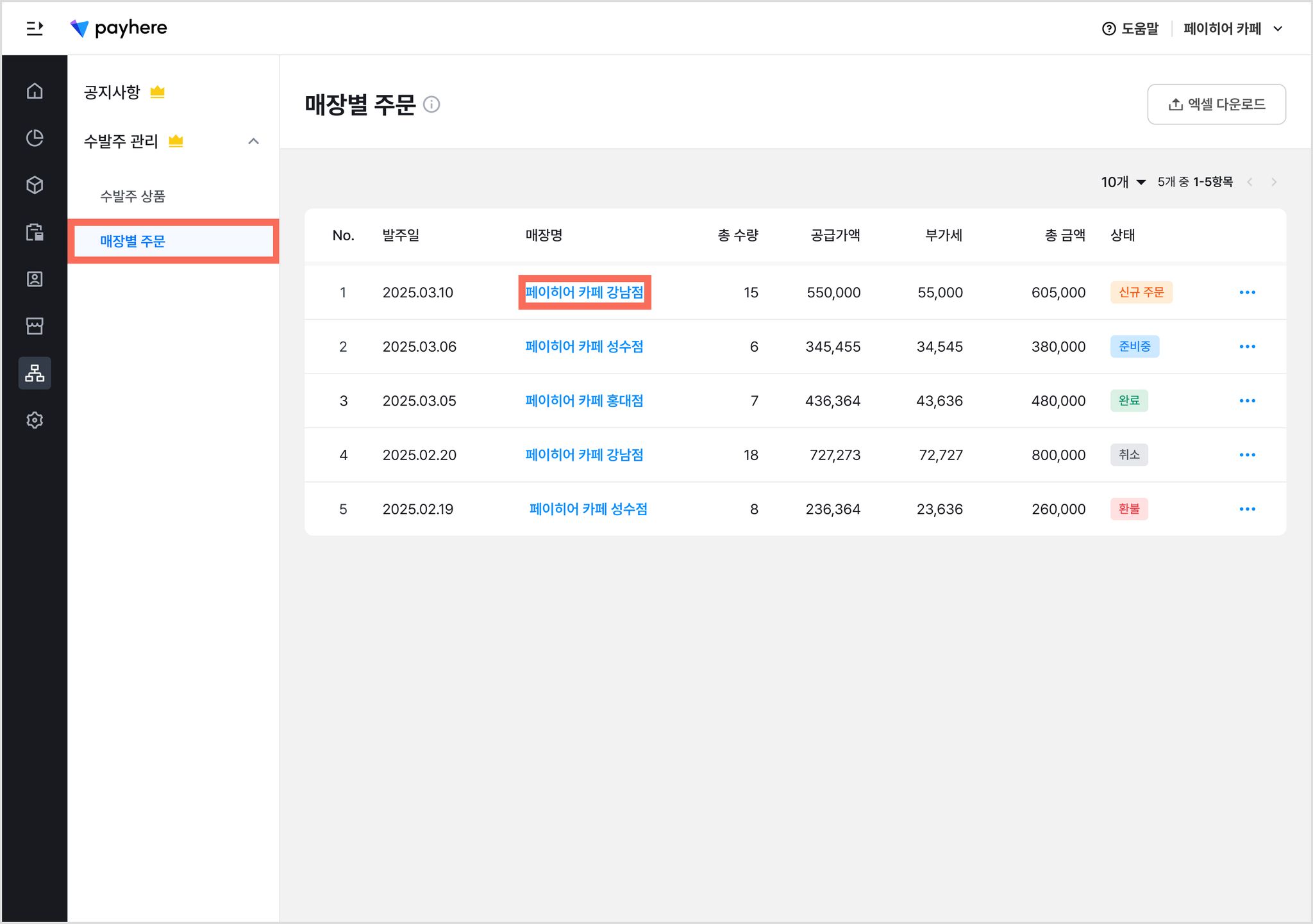Screen dimensions: 1313x924
Task: Click the 신규 주문 status badge
Action: click(1141, 292)
